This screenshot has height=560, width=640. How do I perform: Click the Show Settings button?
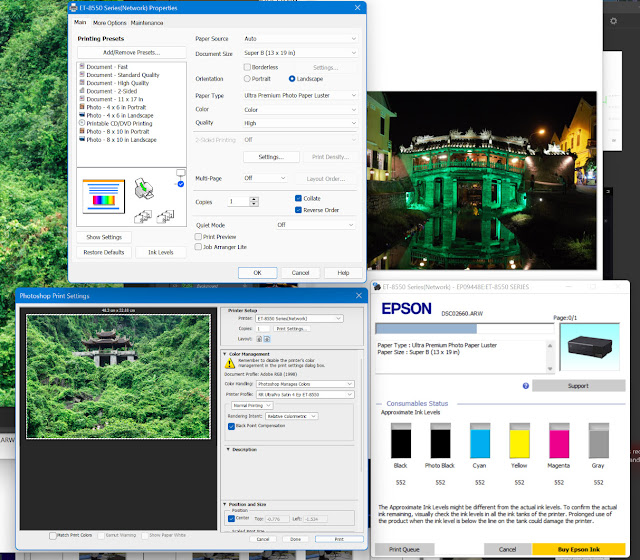pyautogui.click(x=104, y=237)
